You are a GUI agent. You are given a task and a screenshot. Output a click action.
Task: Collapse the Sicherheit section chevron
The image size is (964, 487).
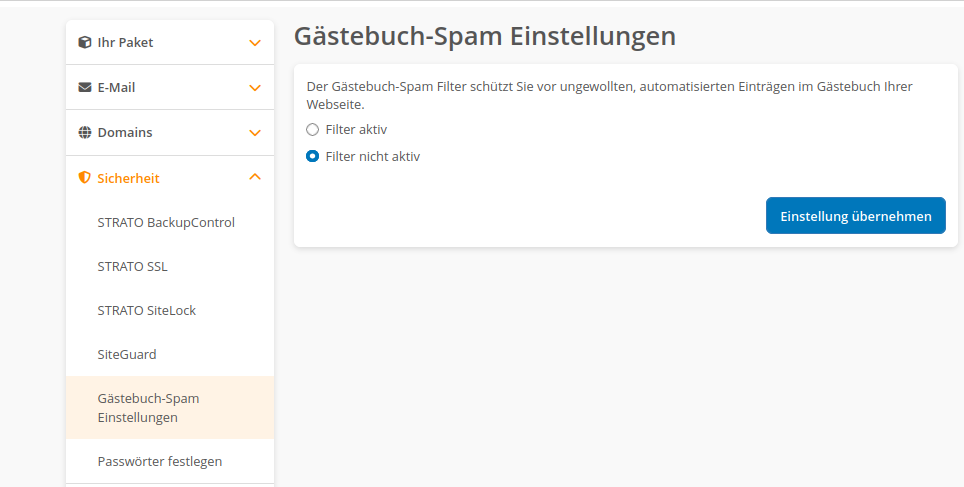pos(255,177)
